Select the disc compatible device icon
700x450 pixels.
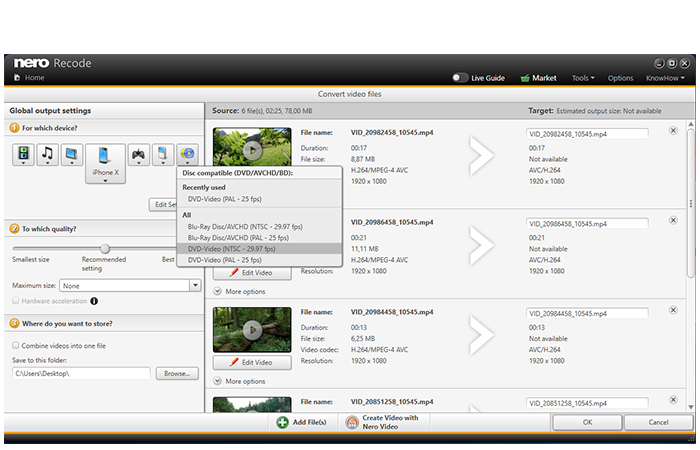[188, 155]
